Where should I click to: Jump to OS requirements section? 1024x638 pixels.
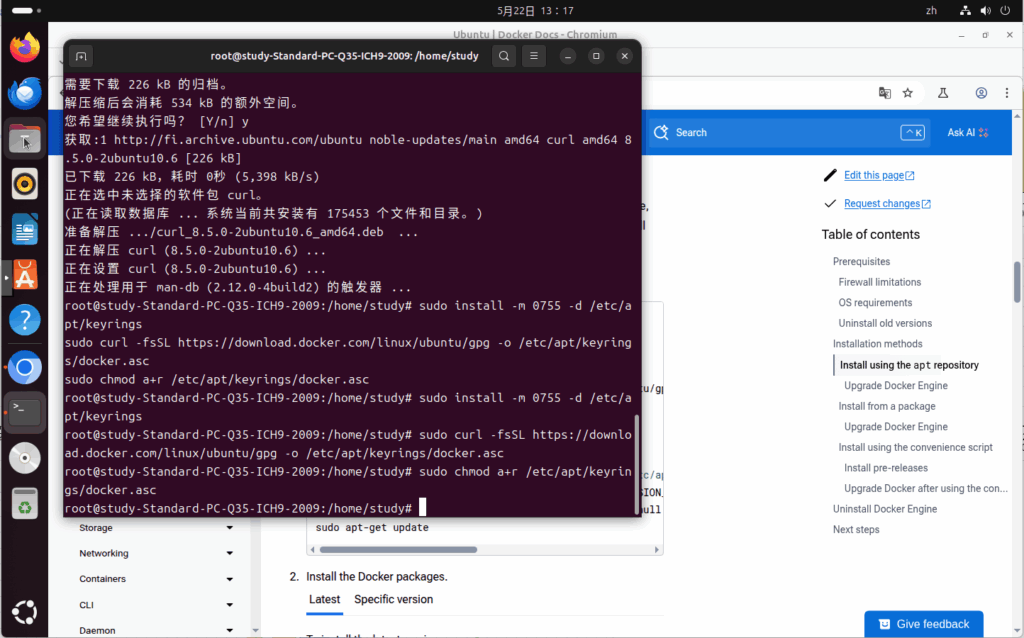click(875, 302)
